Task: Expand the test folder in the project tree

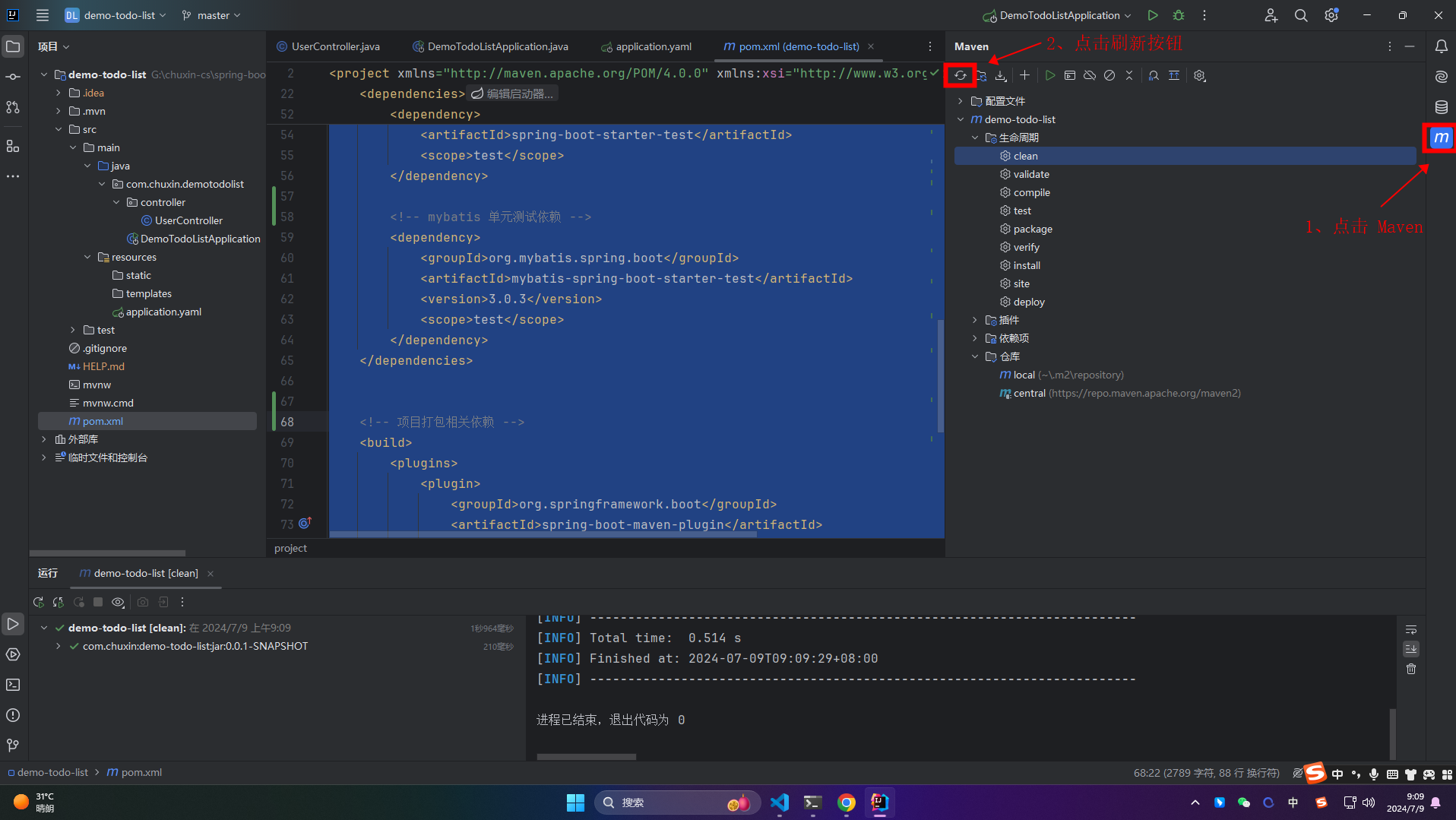Action: click(73, 330)
